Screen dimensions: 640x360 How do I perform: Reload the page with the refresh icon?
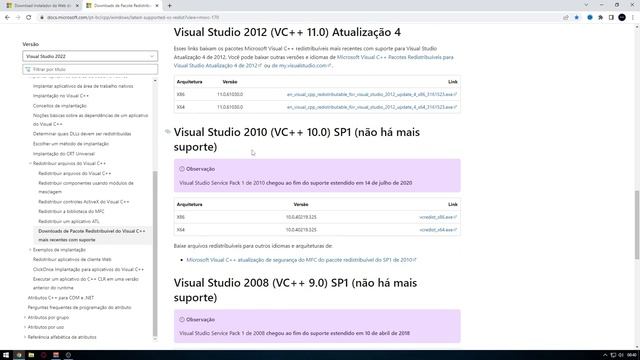(x=29, y=18)
